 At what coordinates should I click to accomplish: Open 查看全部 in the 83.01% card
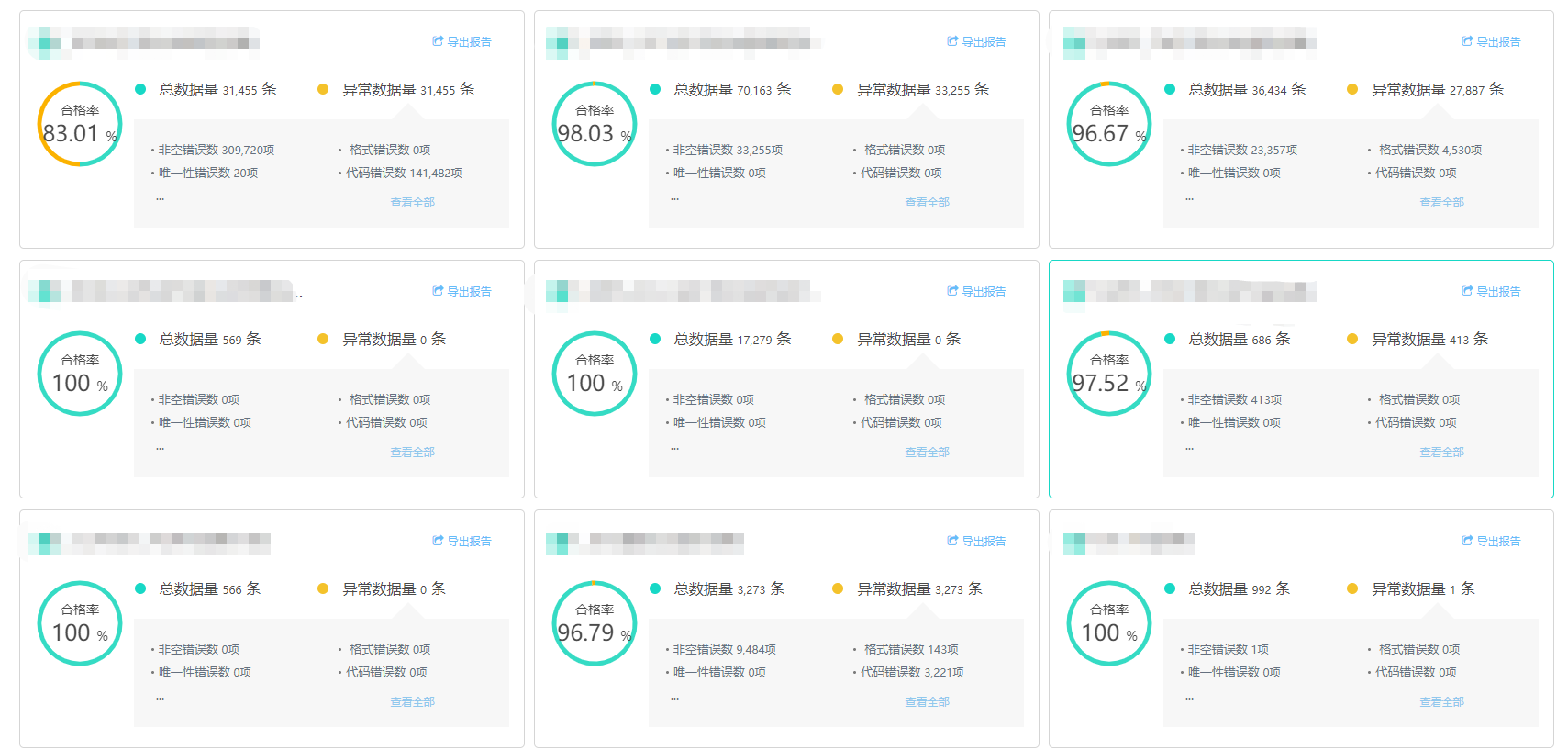pyautogui.click(x=412, y=202)
